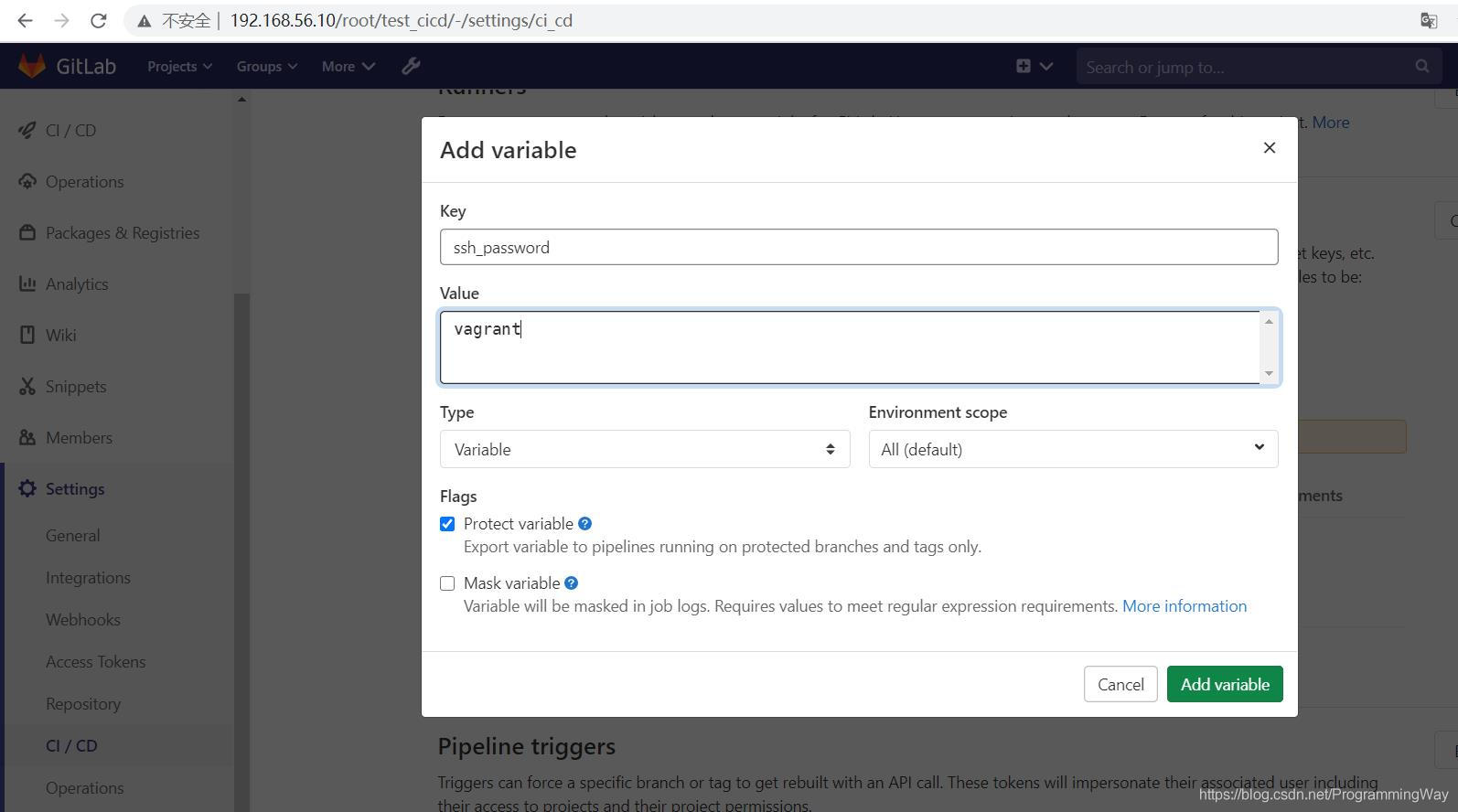The image size is (1458, 812).
Task: Click the CI / CD rocket icon
Action: (x=27, y=130)
